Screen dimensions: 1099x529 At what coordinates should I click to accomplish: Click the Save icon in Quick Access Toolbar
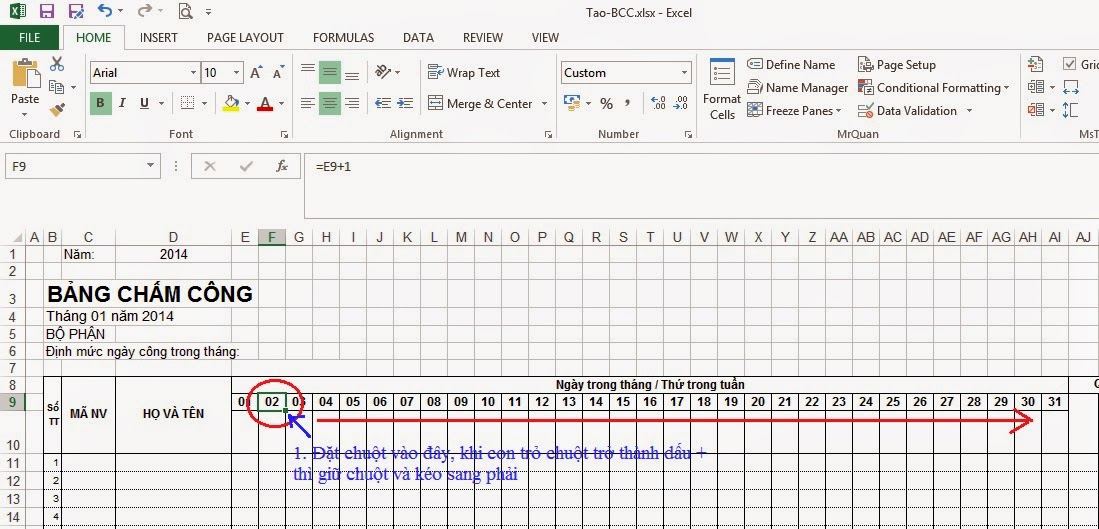[x=47, y=11]
